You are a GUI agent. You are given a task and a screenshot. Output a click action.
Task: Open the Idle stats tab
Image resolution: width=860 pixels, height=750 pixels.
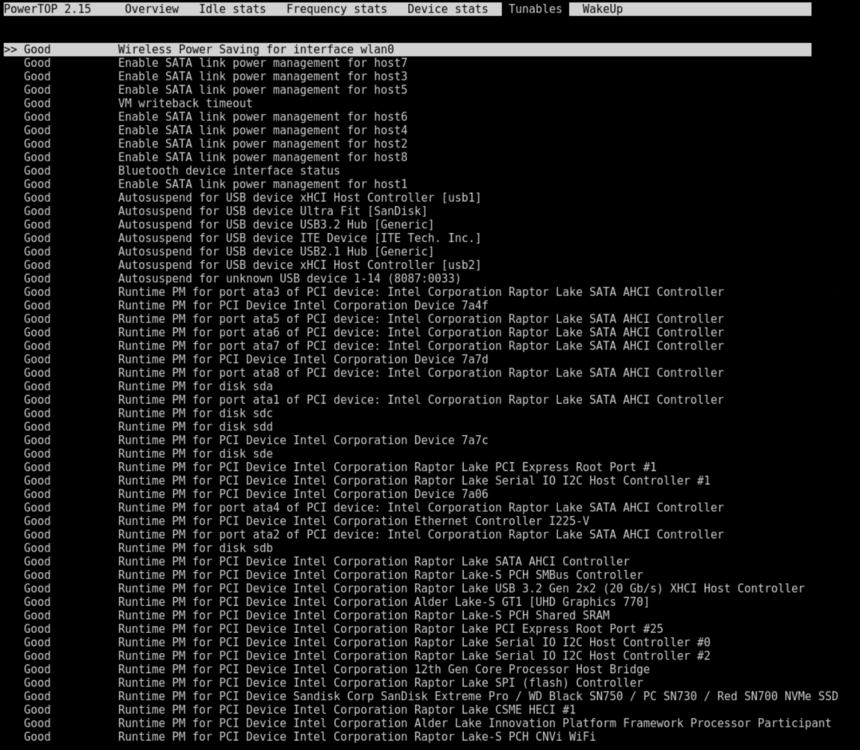232,9
